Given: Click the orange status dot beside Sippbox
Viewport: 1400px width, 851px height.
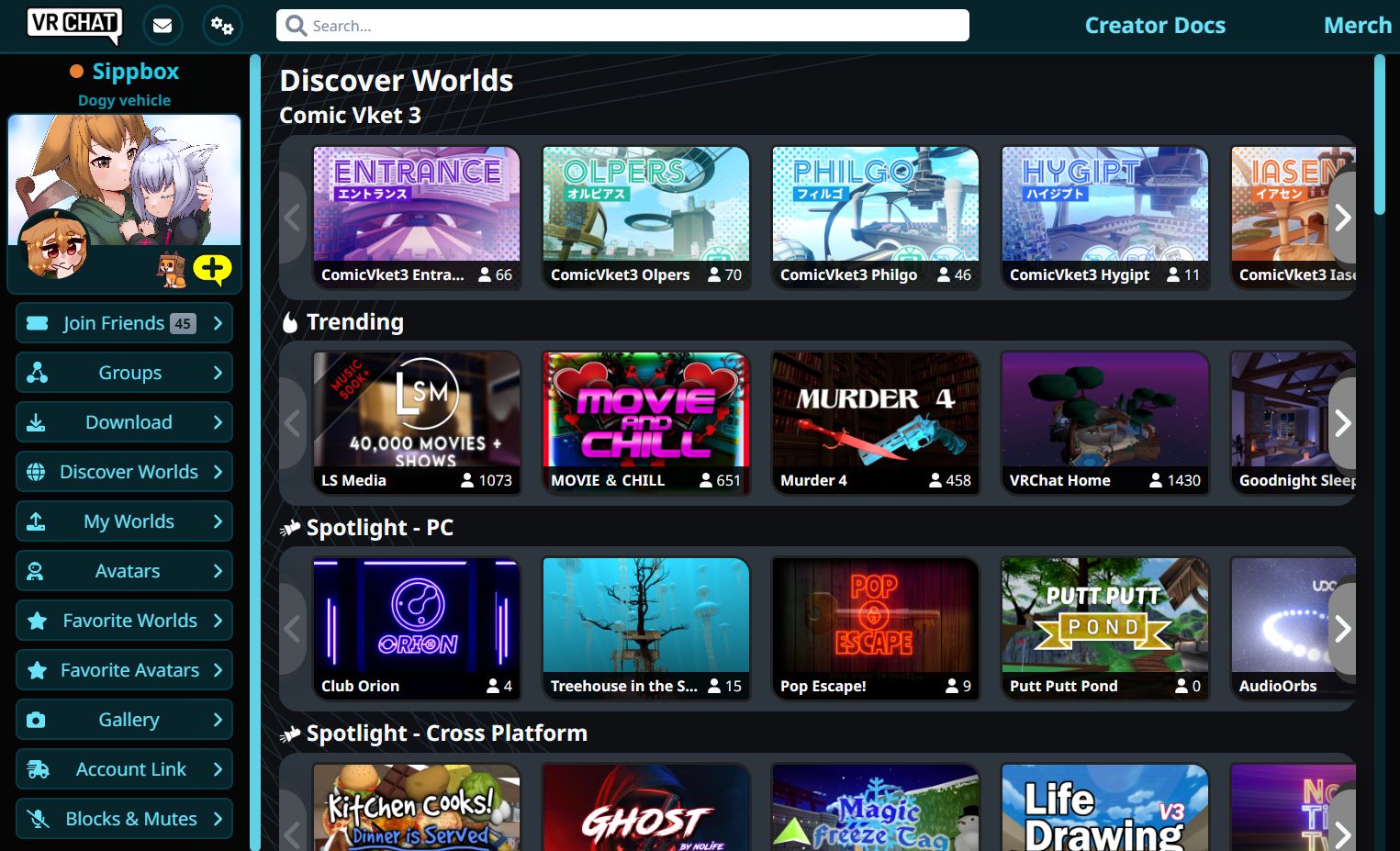Looking at the screenshot, I should pos(77,72).
